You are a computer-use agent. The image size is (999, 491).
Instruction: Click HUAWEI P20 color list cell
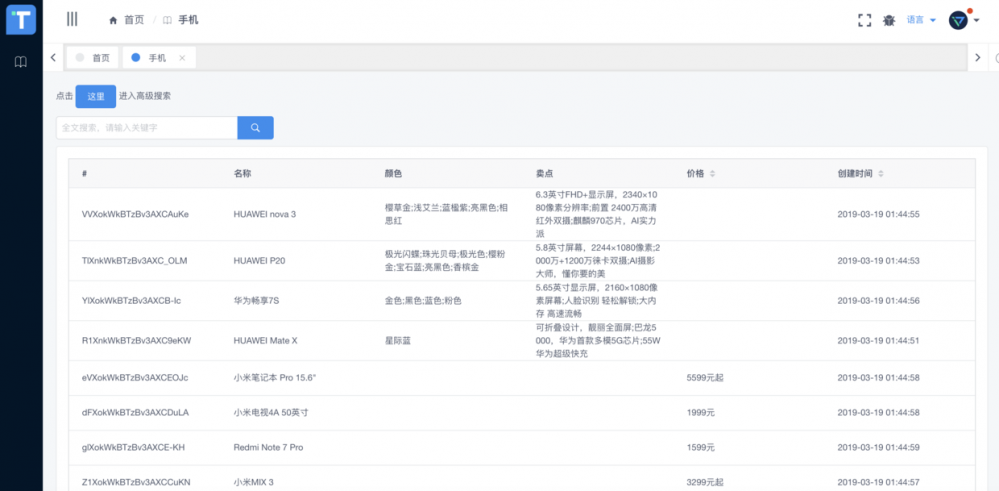pyautogui.click(x=446, y=260)
